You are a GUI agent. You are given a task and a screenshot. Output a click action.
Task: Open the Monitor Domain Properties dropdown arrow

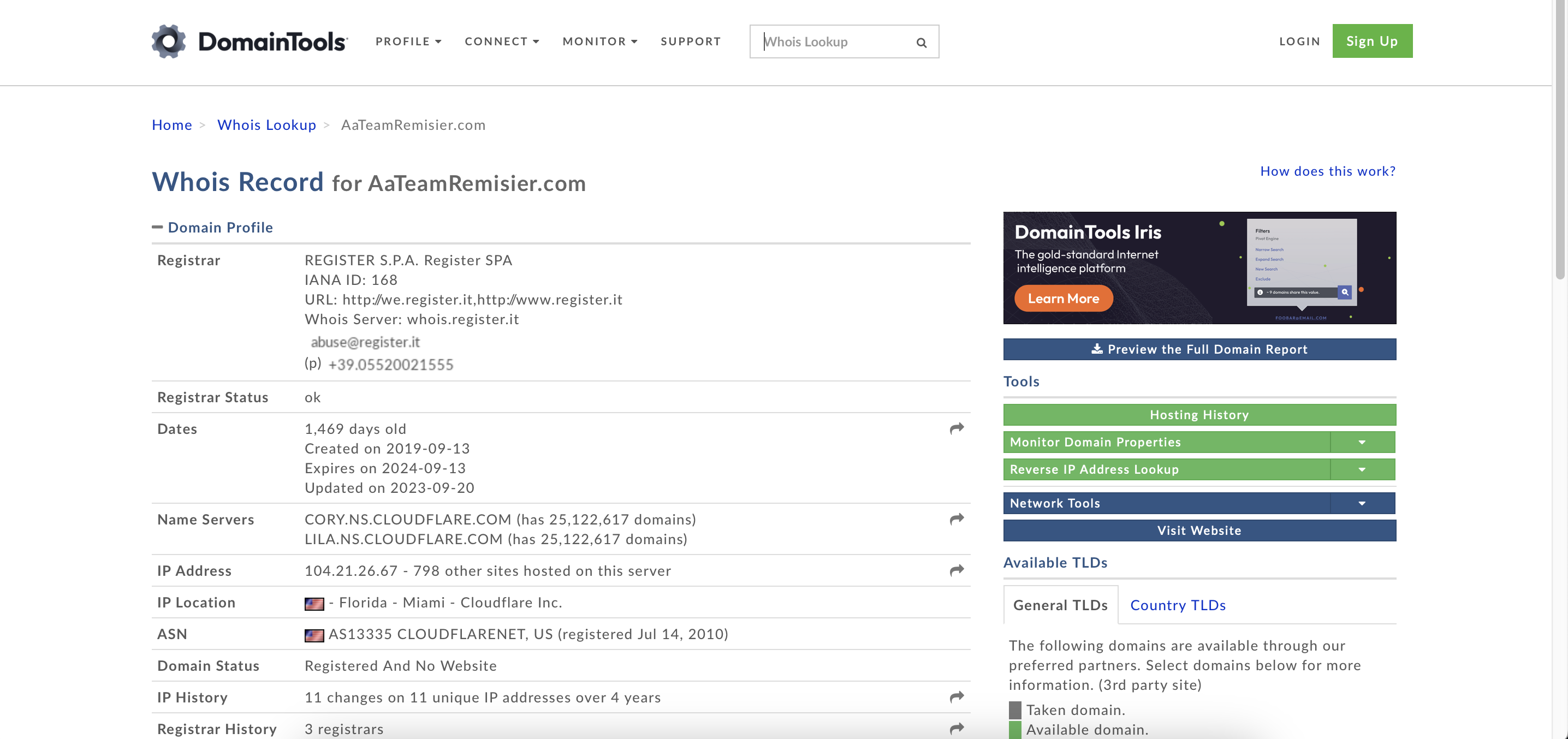(1362, 442)
